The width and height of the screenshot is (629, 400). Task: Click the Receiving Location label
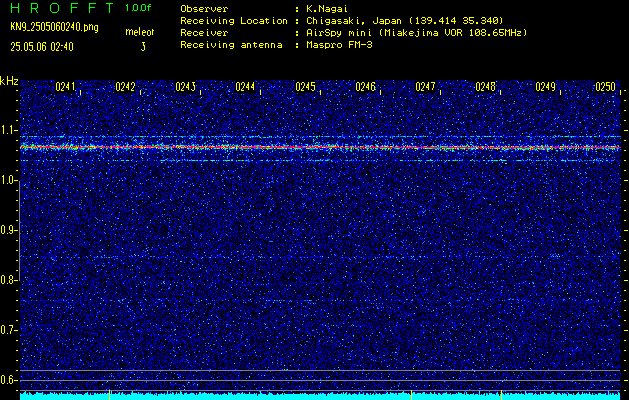(234, 21)
